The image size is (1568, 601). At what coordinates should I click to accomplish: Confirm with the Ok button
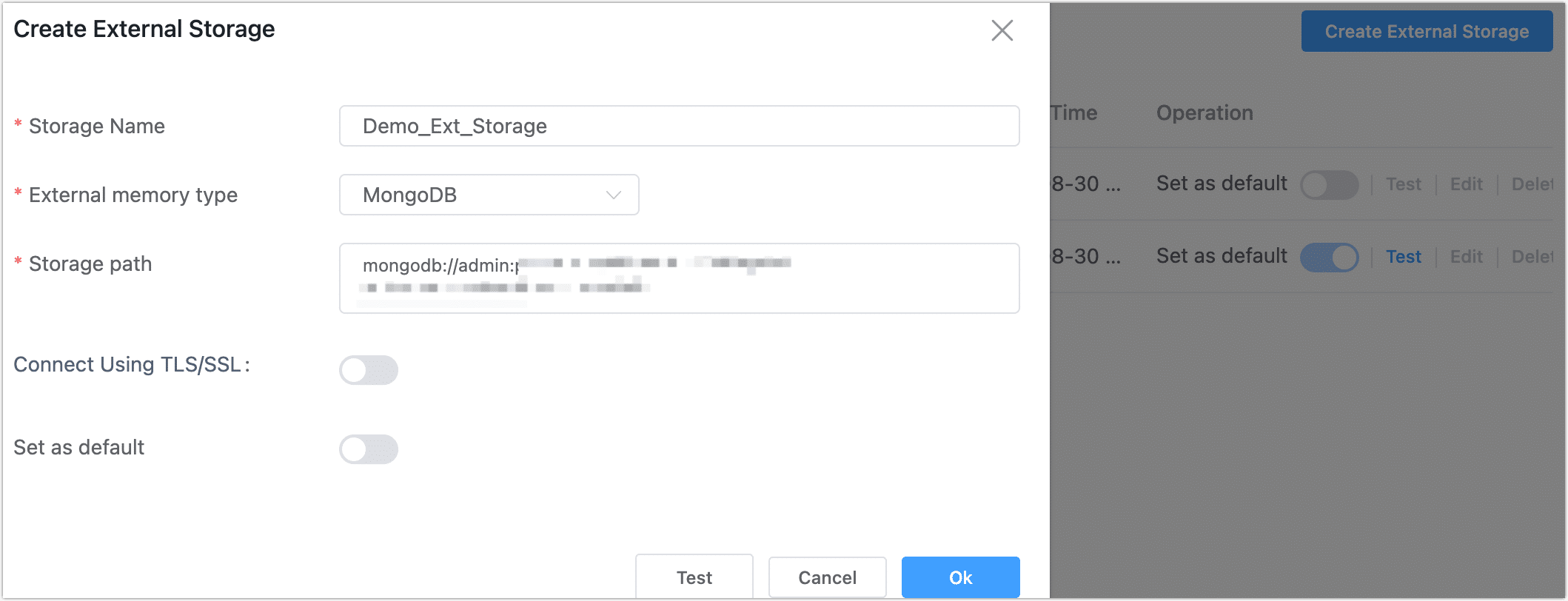coord(960,577)
